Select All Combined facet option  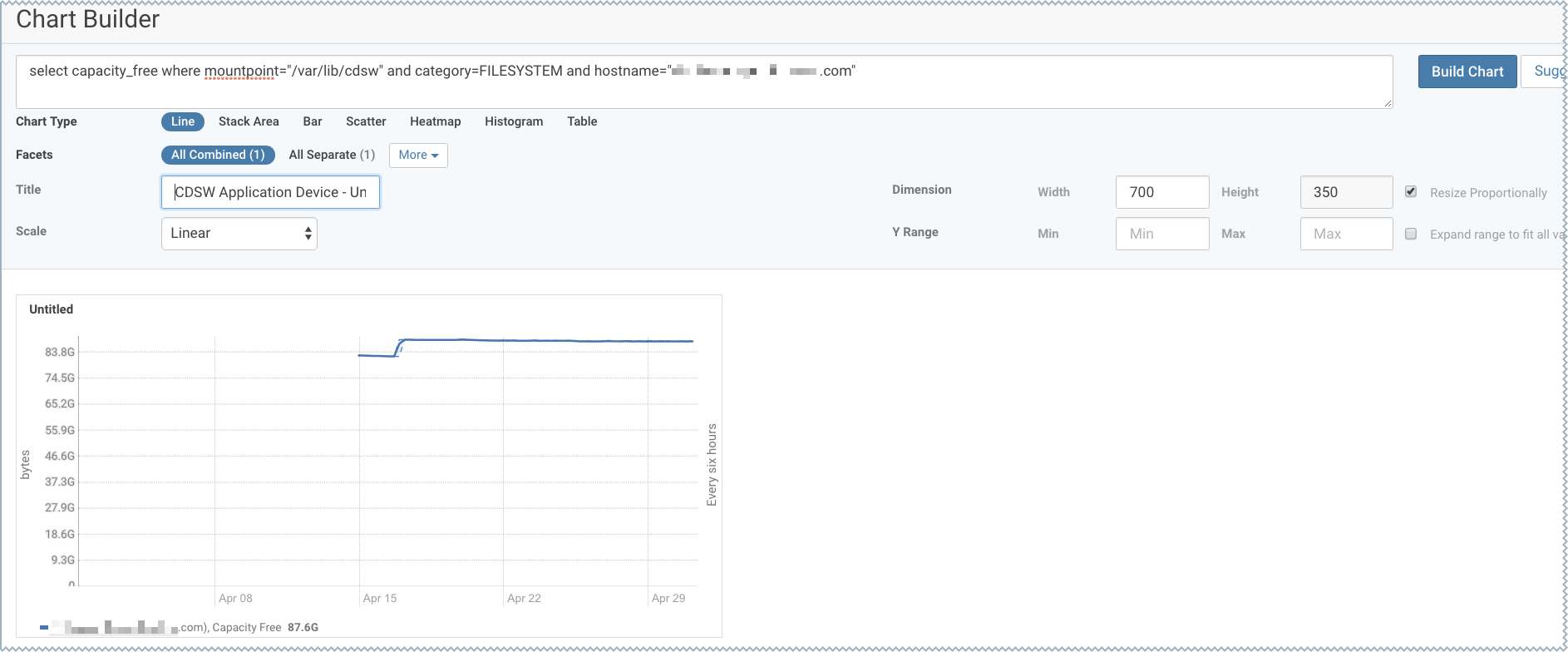[x=218, y=155]
